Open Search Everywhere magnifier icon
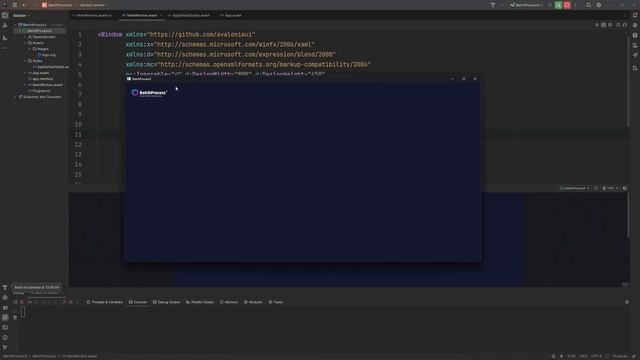This screenshot has height=360, width=640. (589, 5)
